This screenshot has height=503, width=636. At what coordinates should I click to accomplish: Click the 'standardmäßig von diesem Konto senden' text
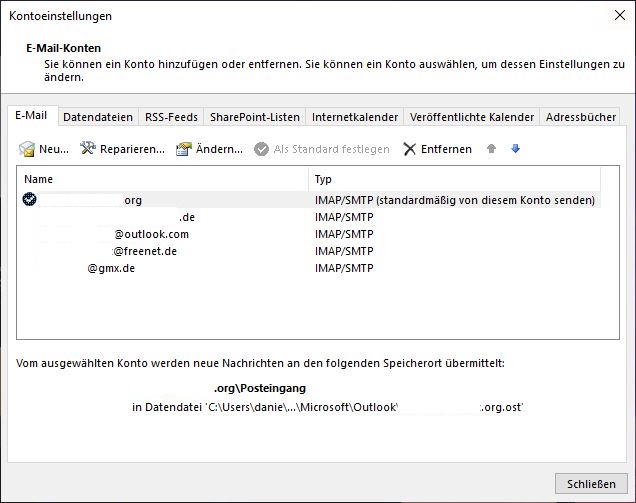click(486, 200)
